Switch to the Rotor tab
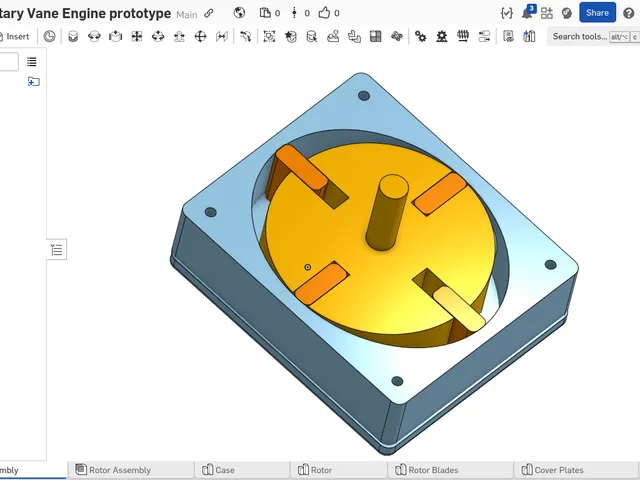Screen dimensions: 640x480 pos(339,470)
